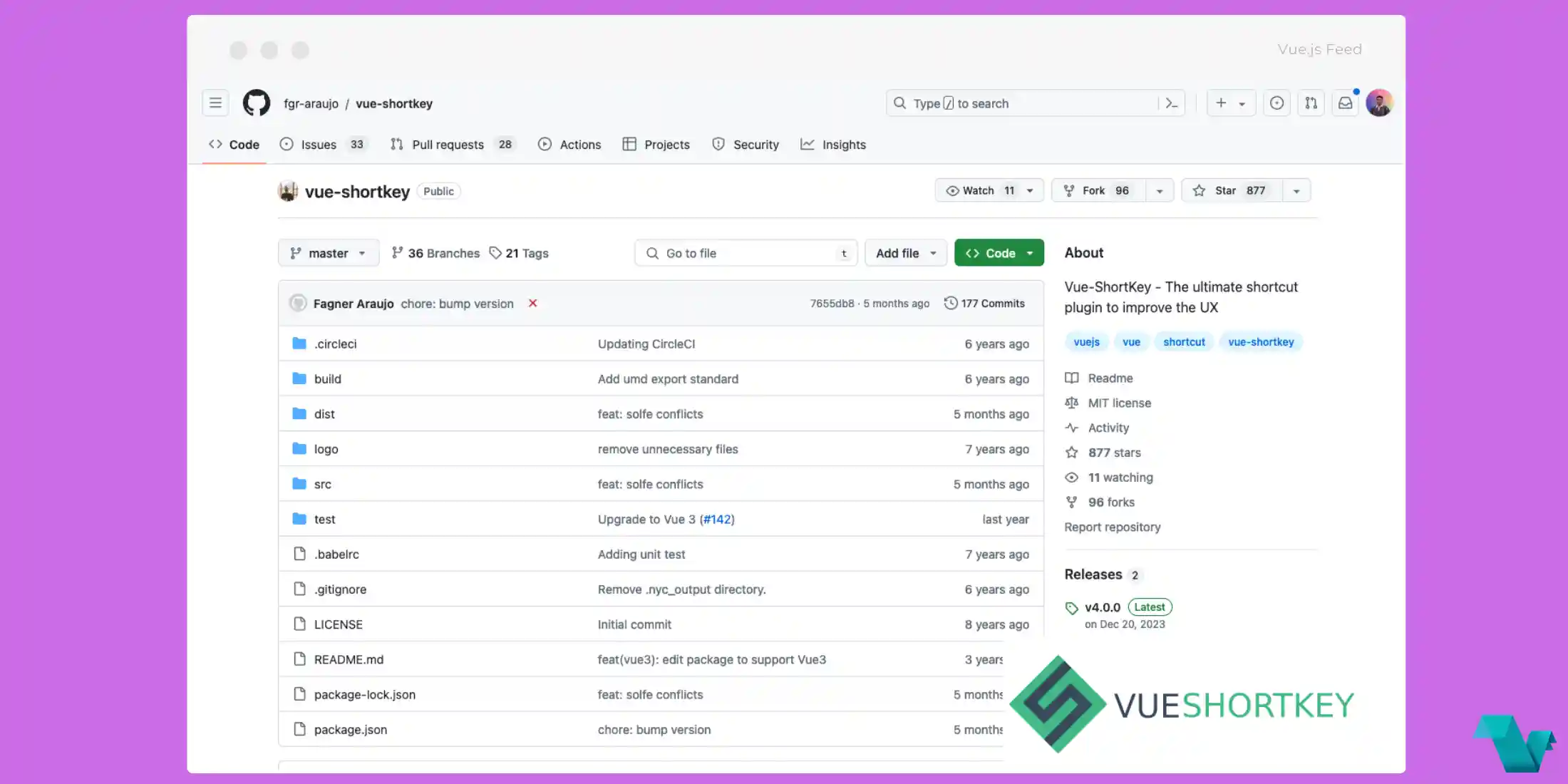Click the v4.0.0 release tag icon
1568x784 pixels.
click(x=1071, y=608)
